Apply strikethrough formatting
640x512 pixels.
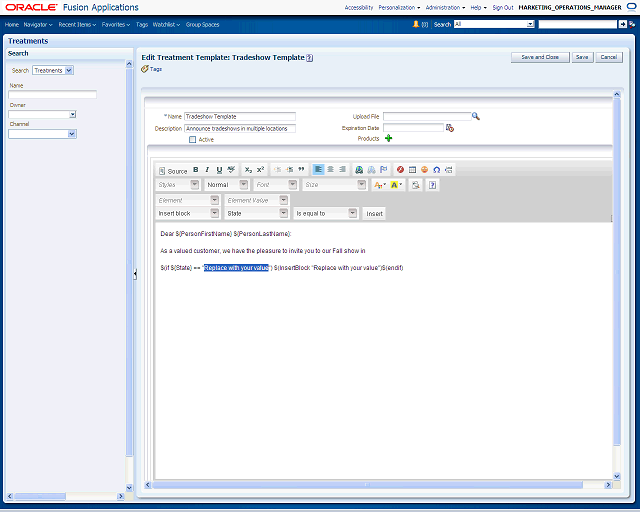point(231,170)
